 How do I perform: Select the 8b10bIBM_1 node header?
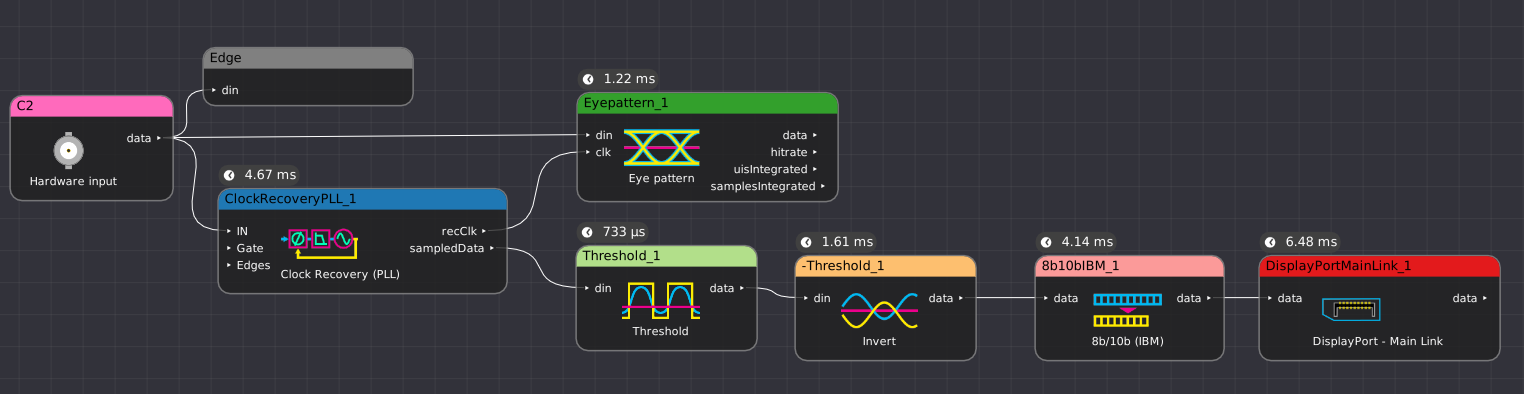pyautogui.click(x=1129, y=266)
